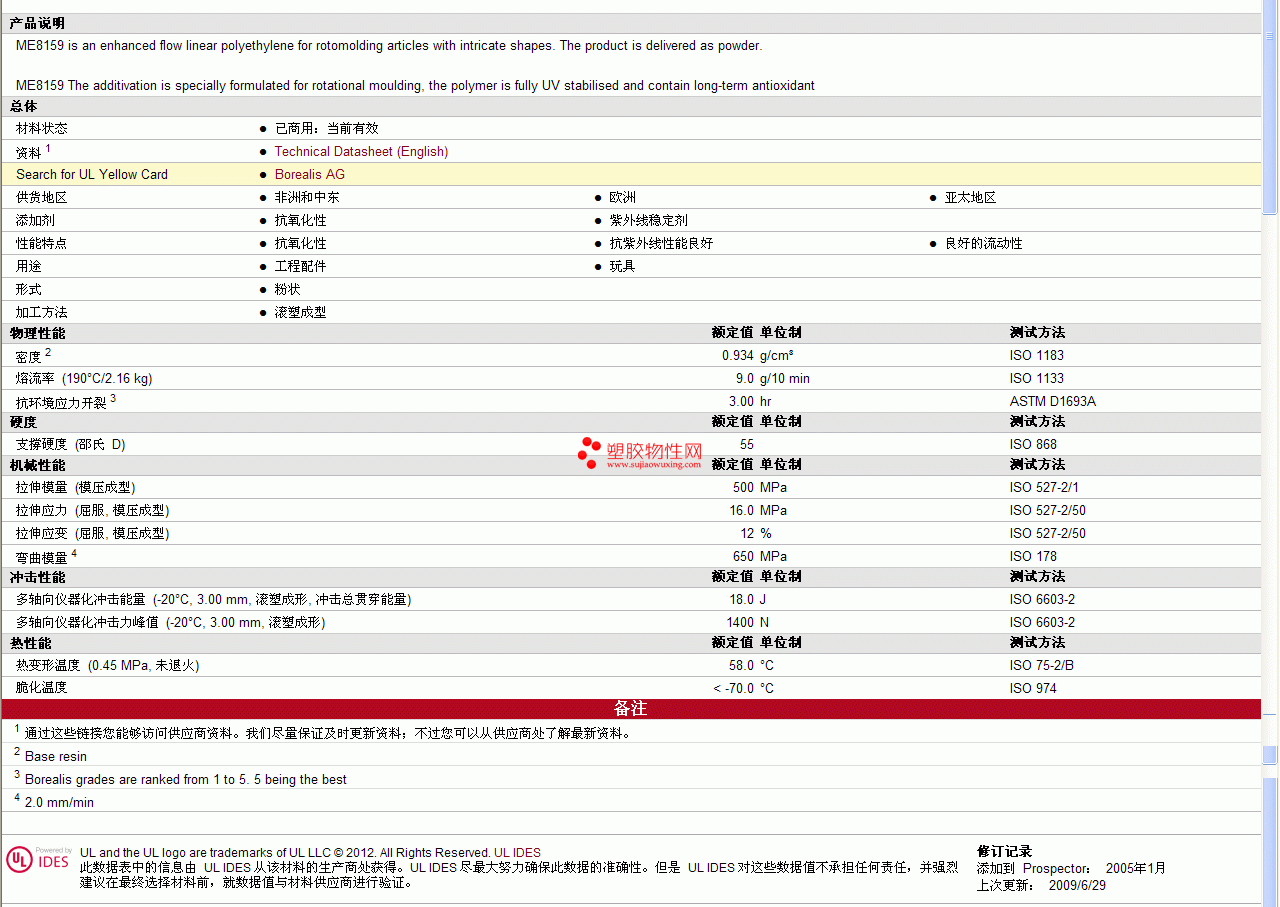Screen dimensions: 1280x907
Task: Click the ISO 974 test method
Action: (x=1033, y=689)
